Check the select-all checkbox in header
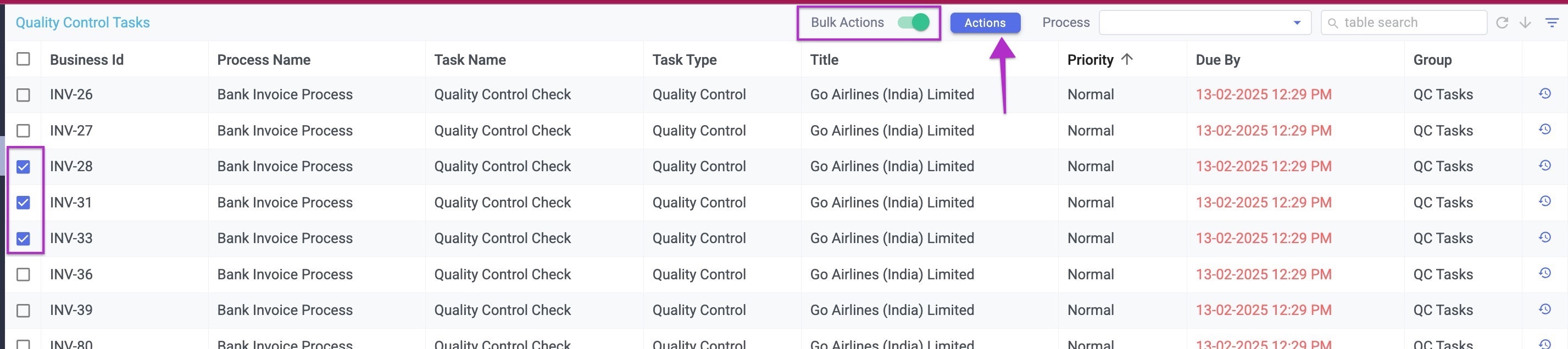The height and width of the screenshot is (349, 1568). coord(23,59)
